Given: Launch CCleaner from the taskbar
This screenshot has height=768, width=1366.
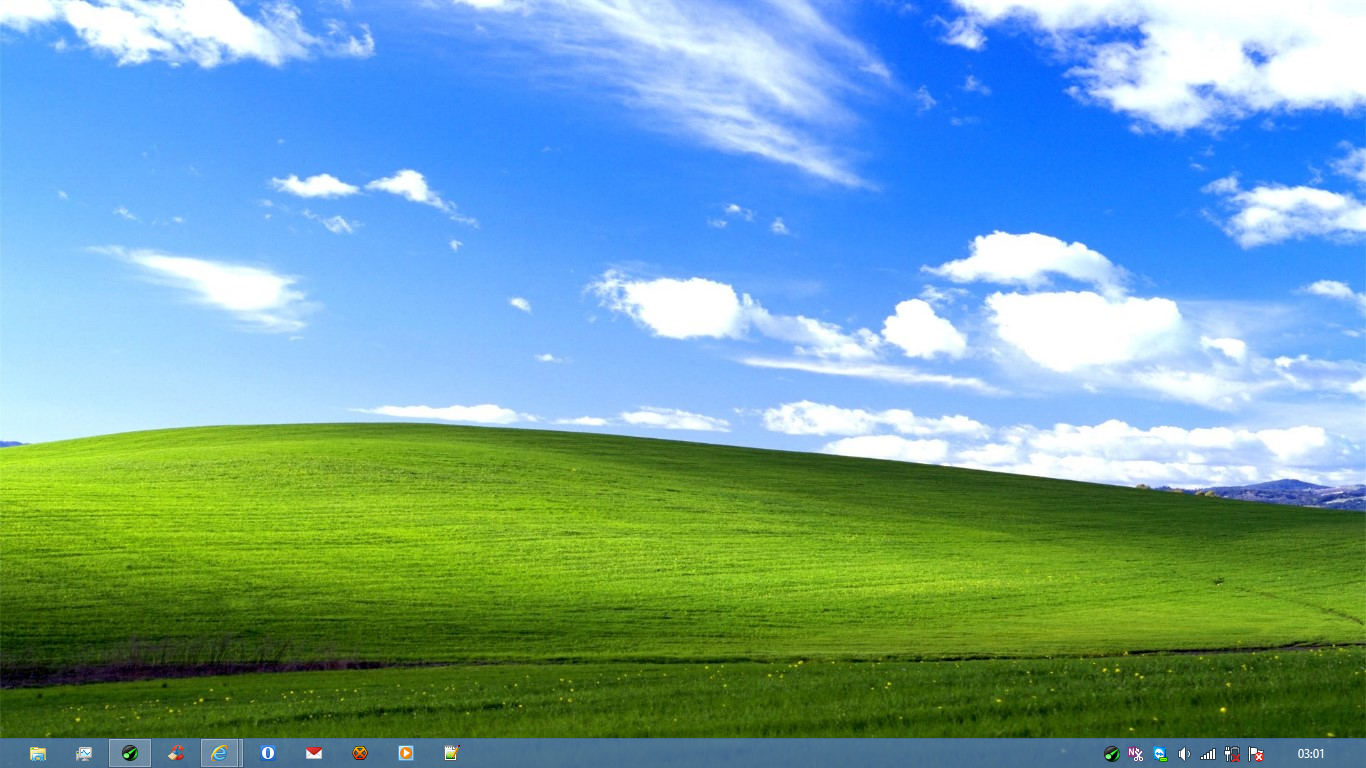Looking at the screenshot, I should [176, 753].
